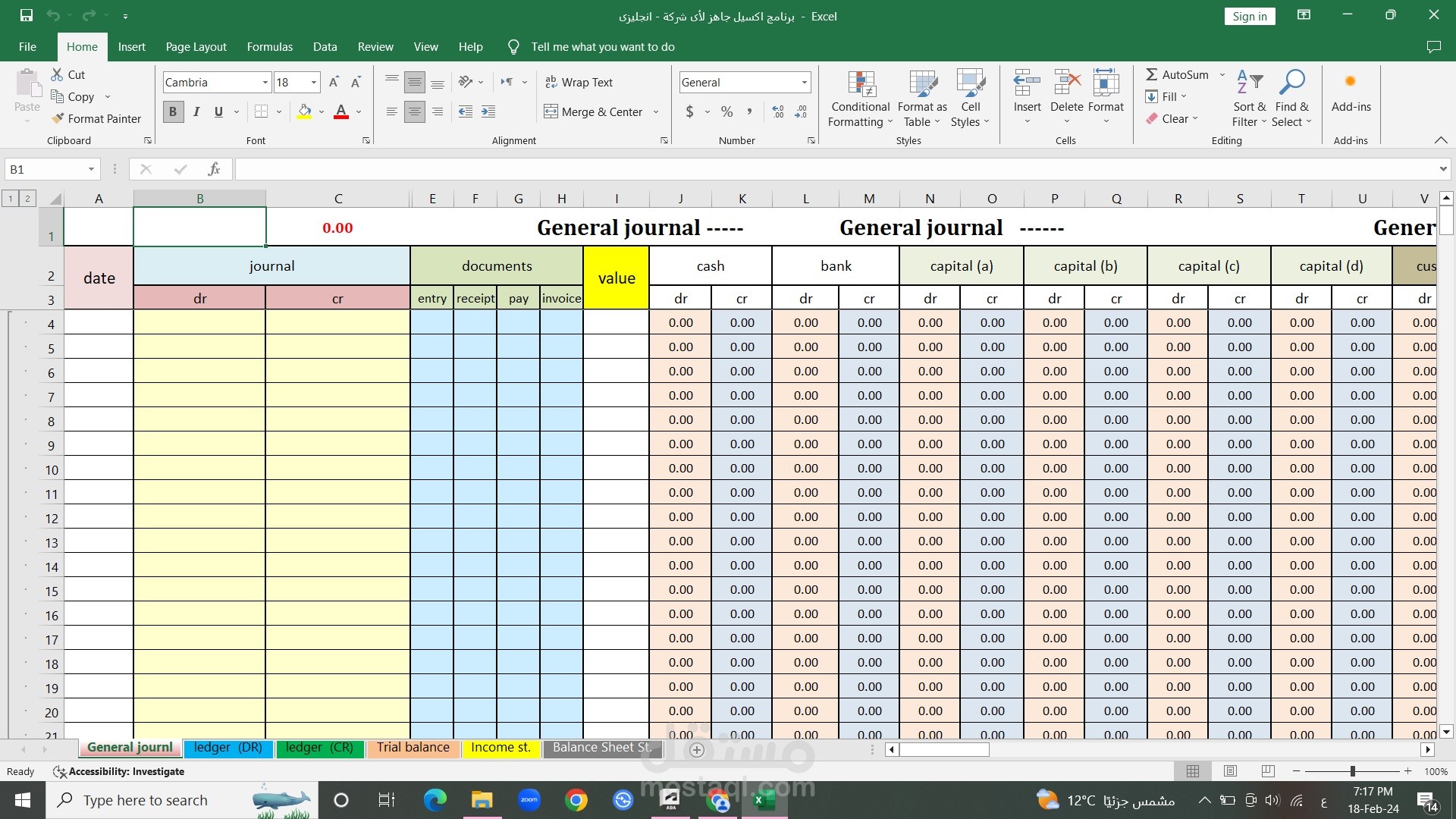Toggle Middle Align vertical alignment

point(414,82)
